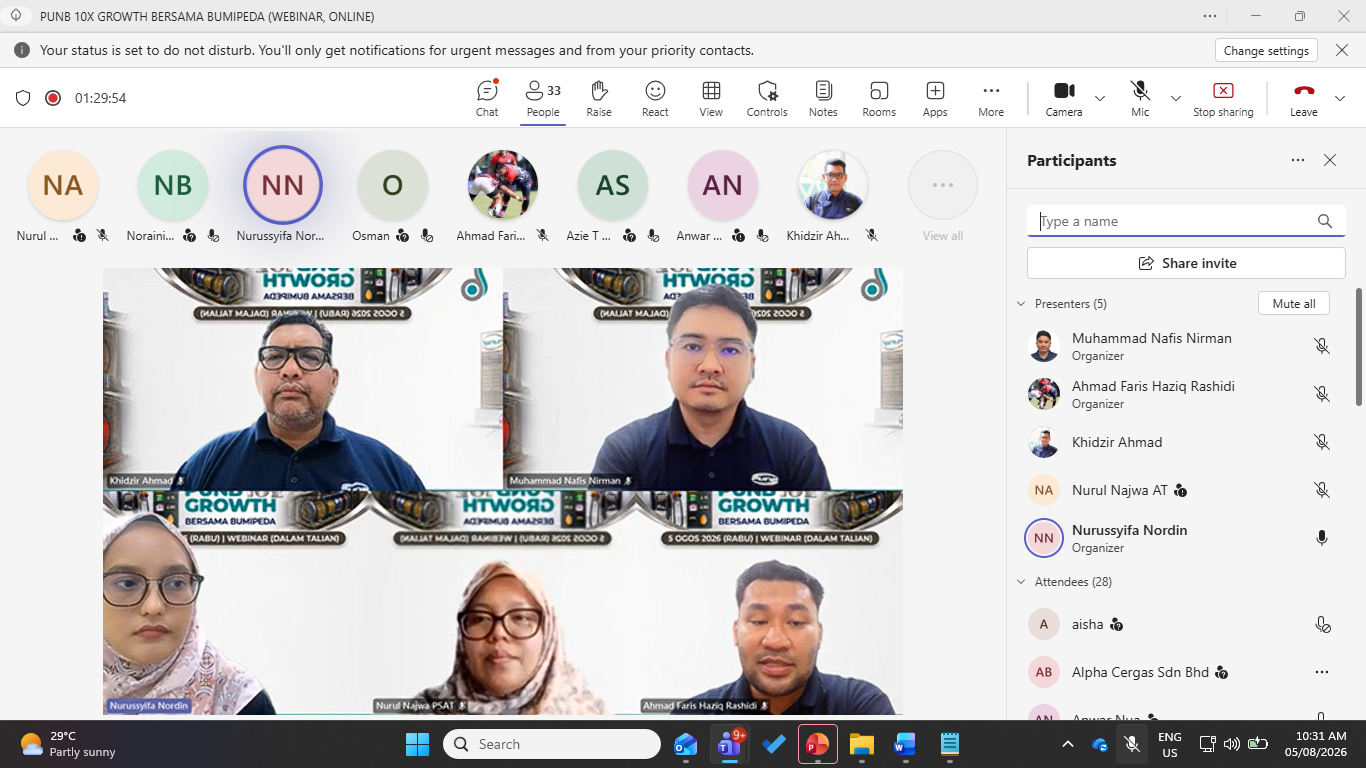Open the Apps menu
This screenshot has width=1366, height=768.
coord(935,98)
